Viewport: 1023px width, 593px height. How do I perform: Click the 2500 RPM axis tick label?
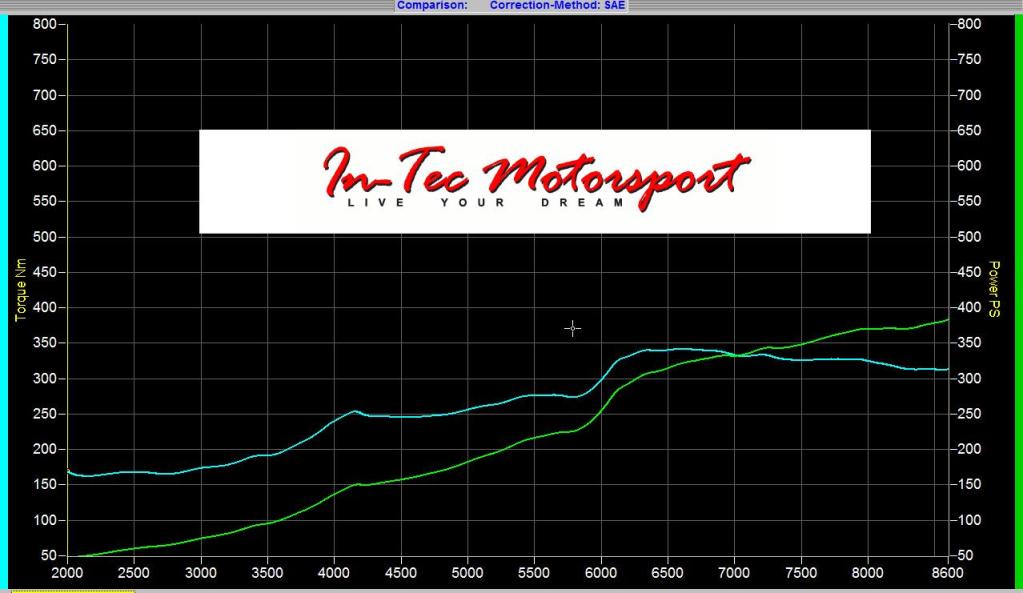(134, 573)
